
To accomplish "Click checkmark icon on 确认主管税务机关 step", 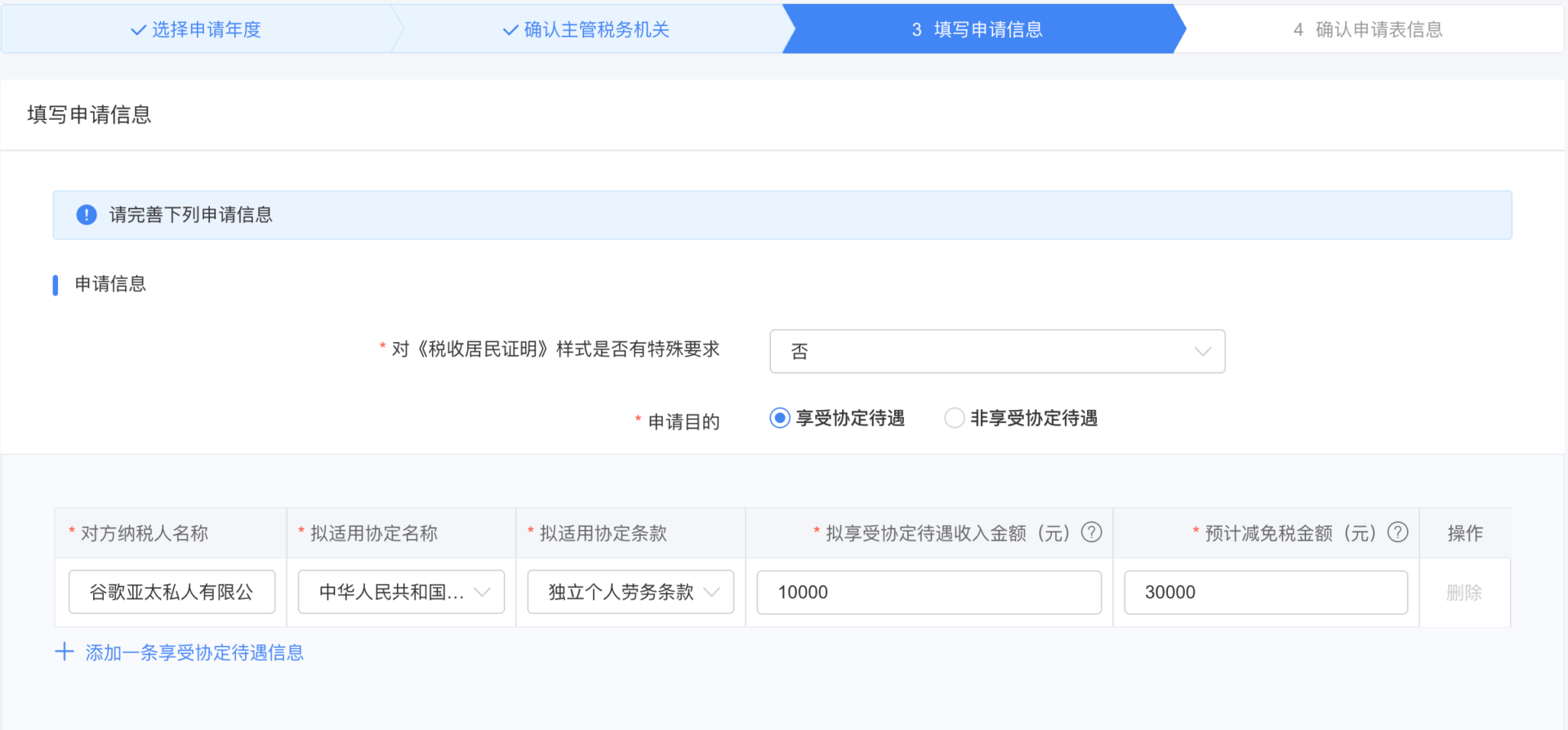I will point(510,30).
